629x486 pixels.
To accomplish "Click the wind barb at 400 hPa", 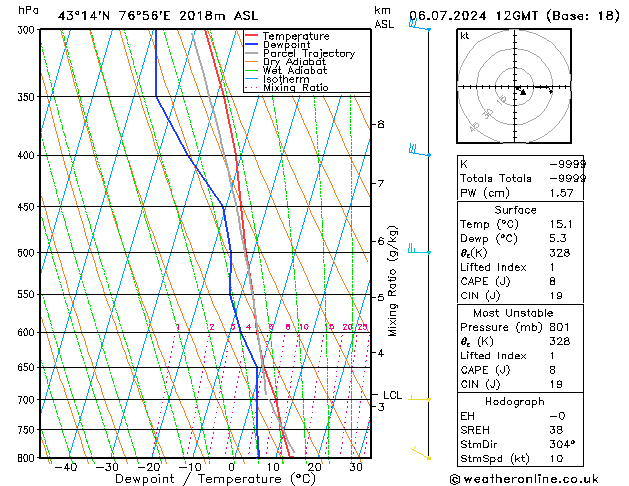I will 420,150.
